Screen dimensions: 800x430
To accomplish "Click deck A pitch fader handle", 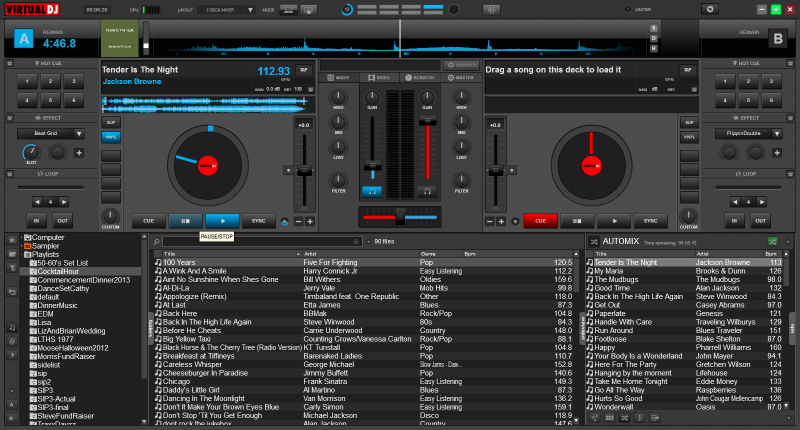I will [x=304, y=171].
